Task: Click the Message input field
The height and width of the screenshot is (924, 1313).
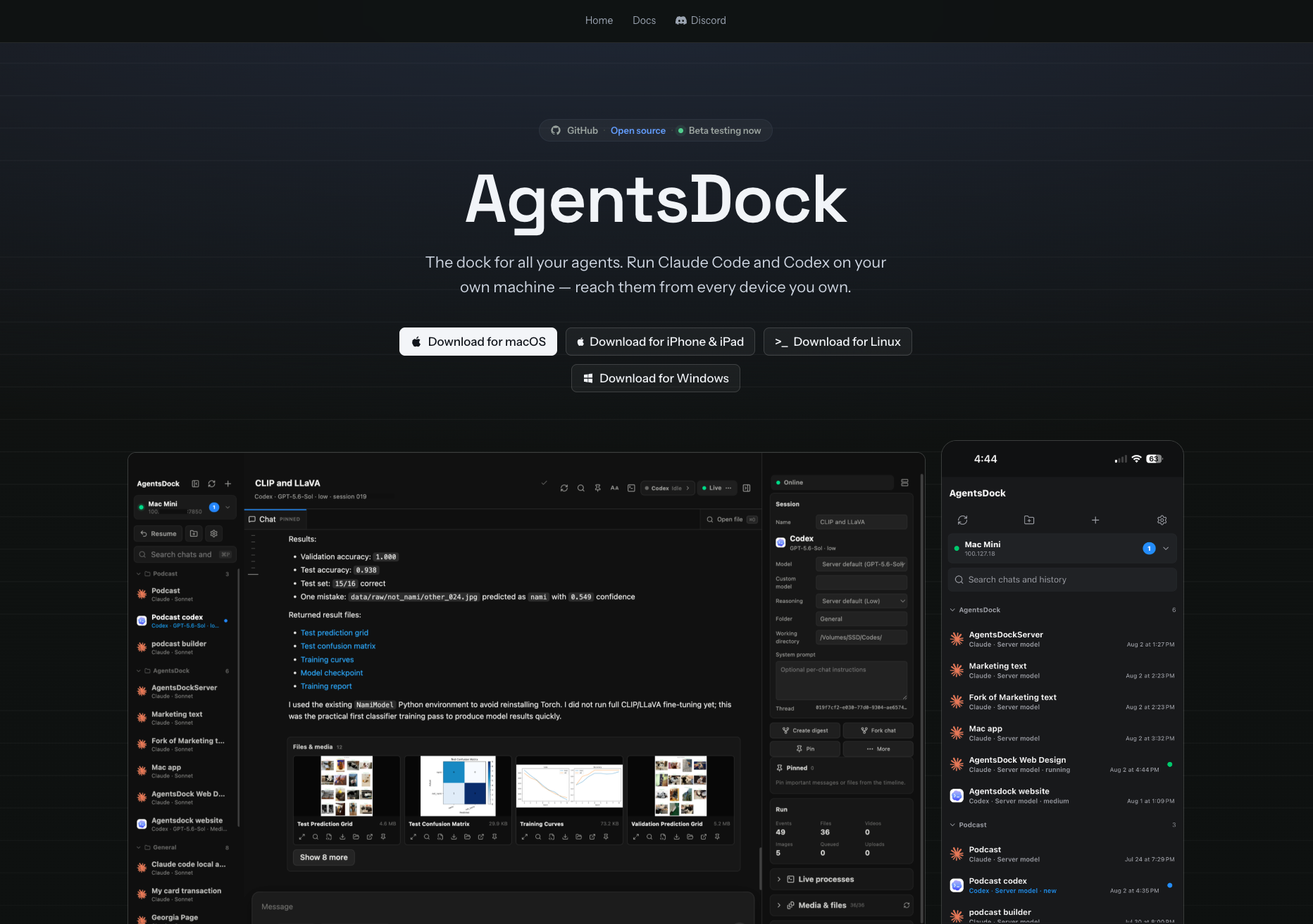Action: (x=503, y=907)
